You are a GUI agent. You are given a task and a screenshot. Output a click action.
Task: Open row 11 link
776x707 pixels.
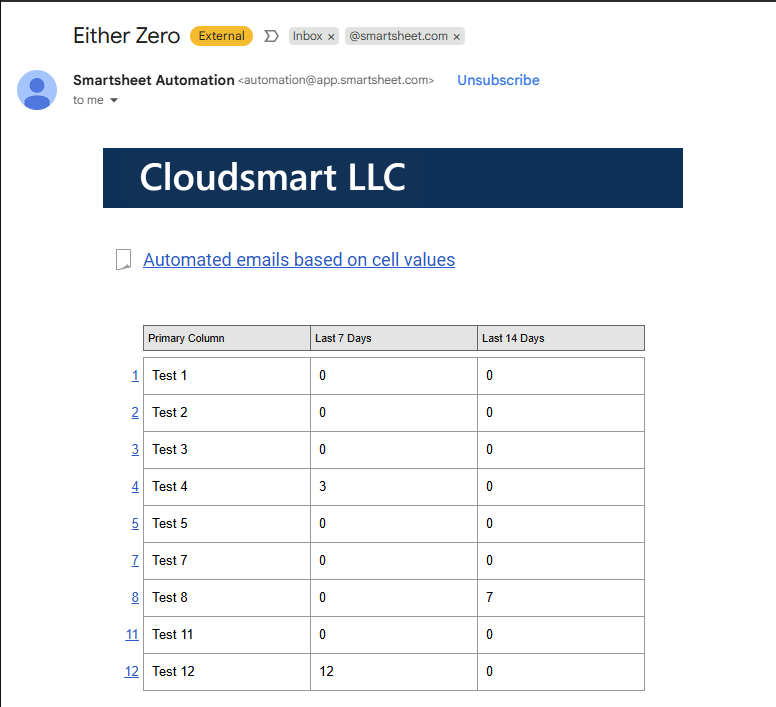(x=132, y=635)
